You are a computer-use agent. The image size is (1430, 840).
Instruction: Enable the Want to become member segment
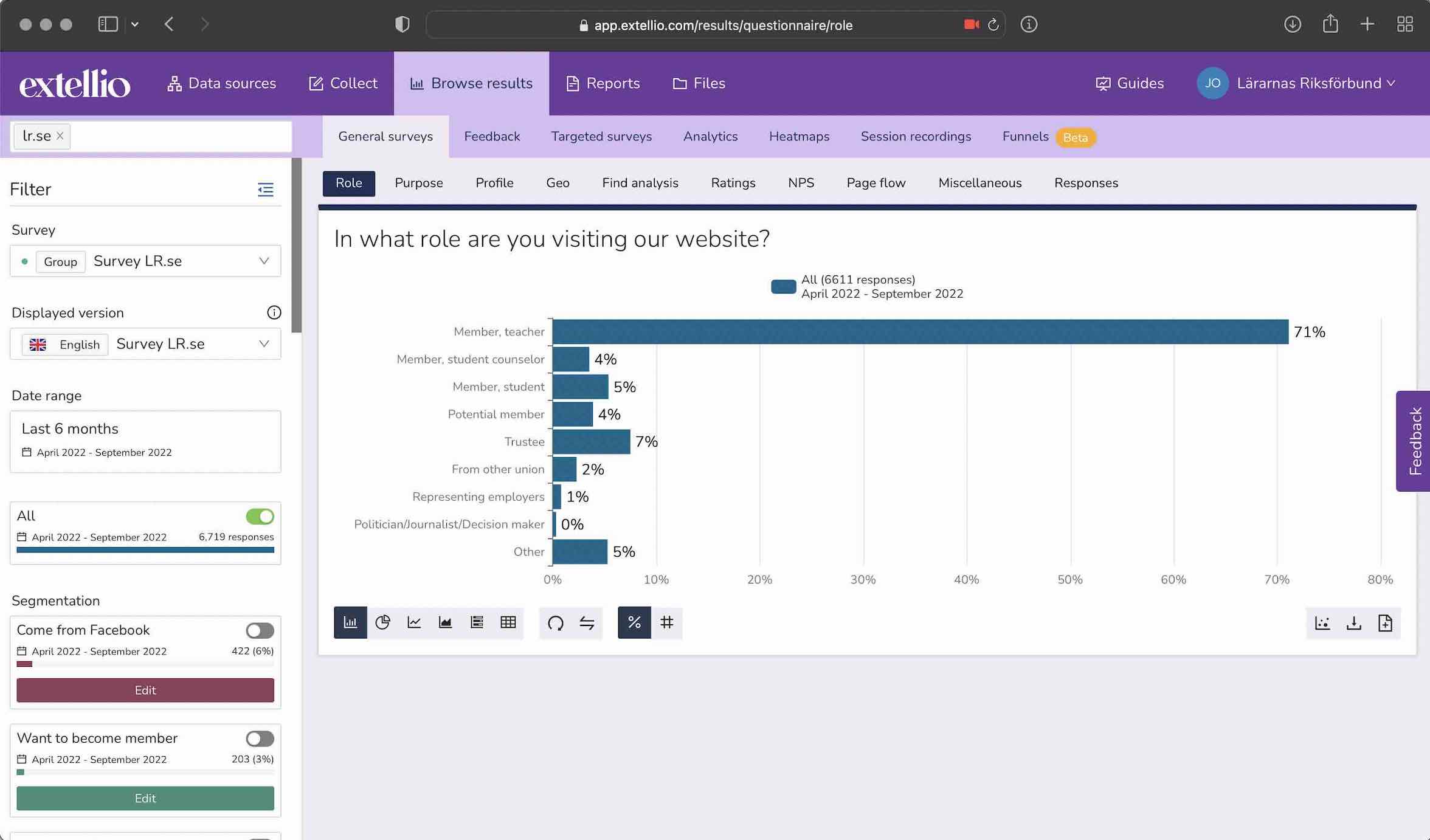point(260,738)
